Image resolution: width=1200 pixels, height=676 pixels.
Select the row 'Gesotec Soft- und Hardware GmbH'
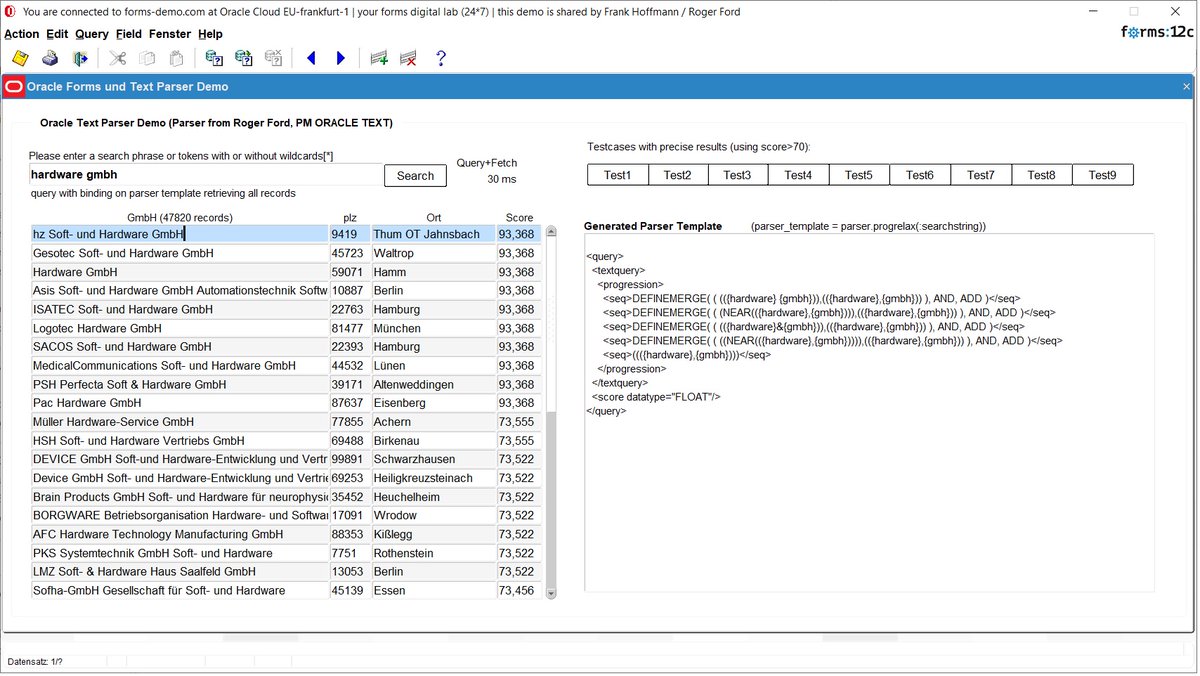pyautogui.click(x=179, y=253)
